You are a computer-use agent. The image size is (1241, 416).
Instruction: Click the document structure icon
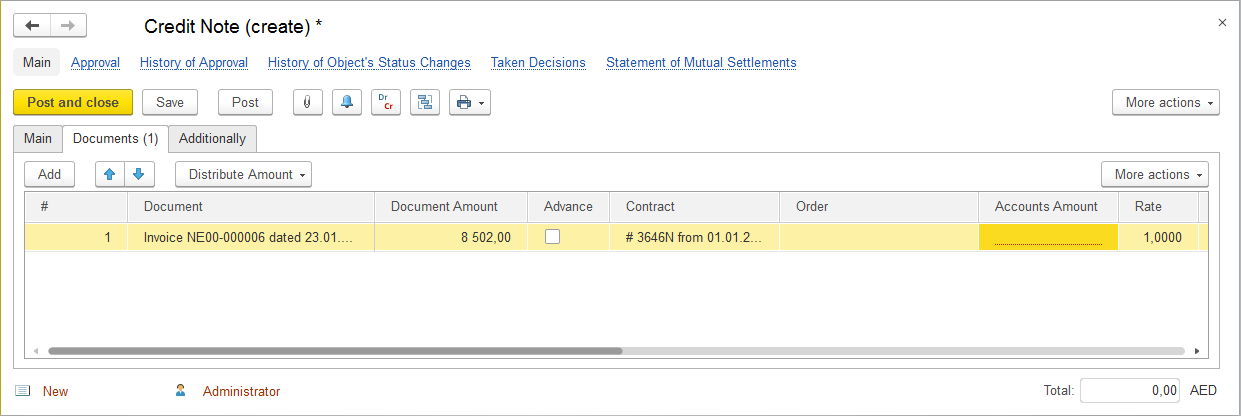425,102
